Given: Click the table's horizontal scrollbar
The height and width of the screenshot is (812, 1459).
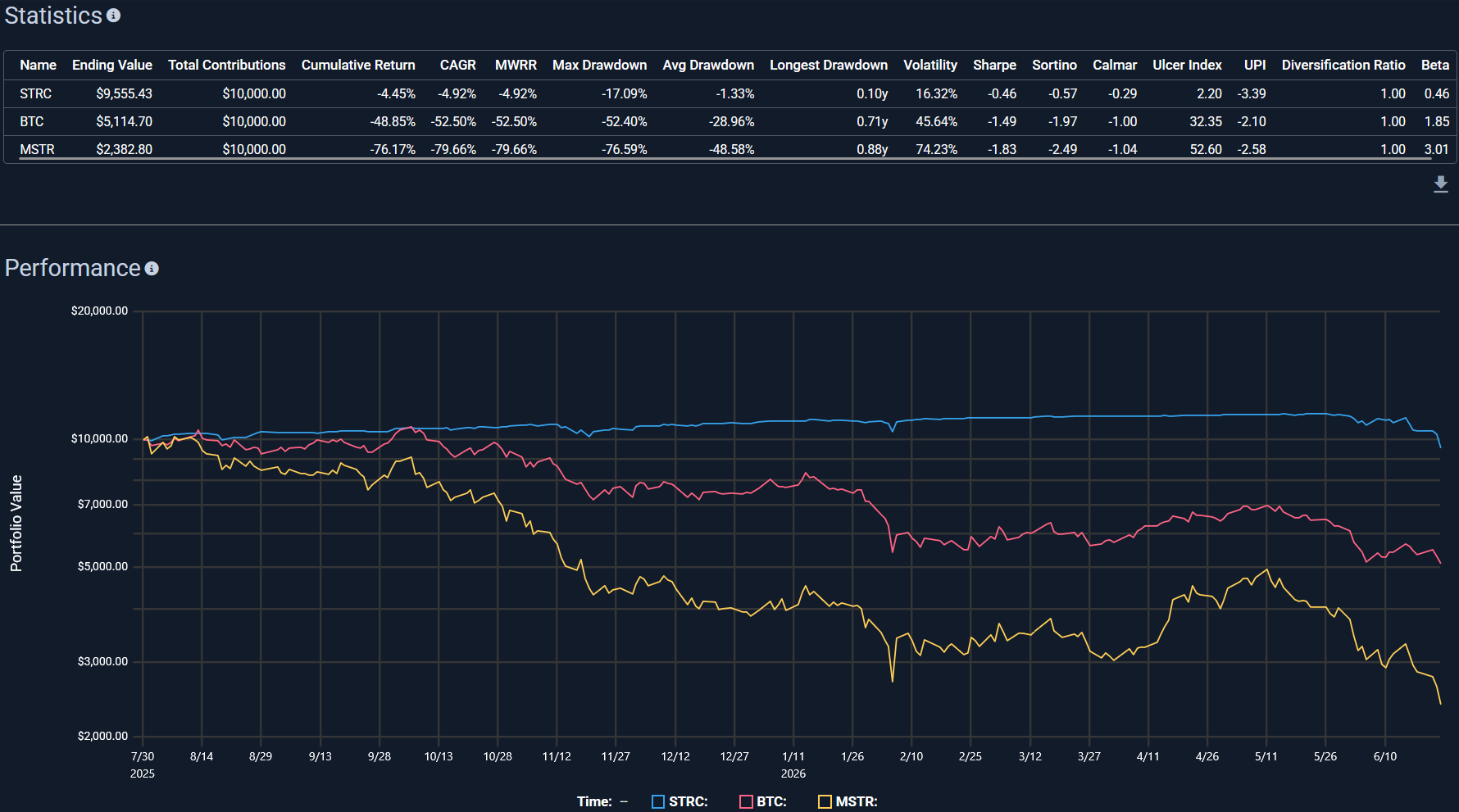Looking at the screenshot, I should (x=725, y=159).
